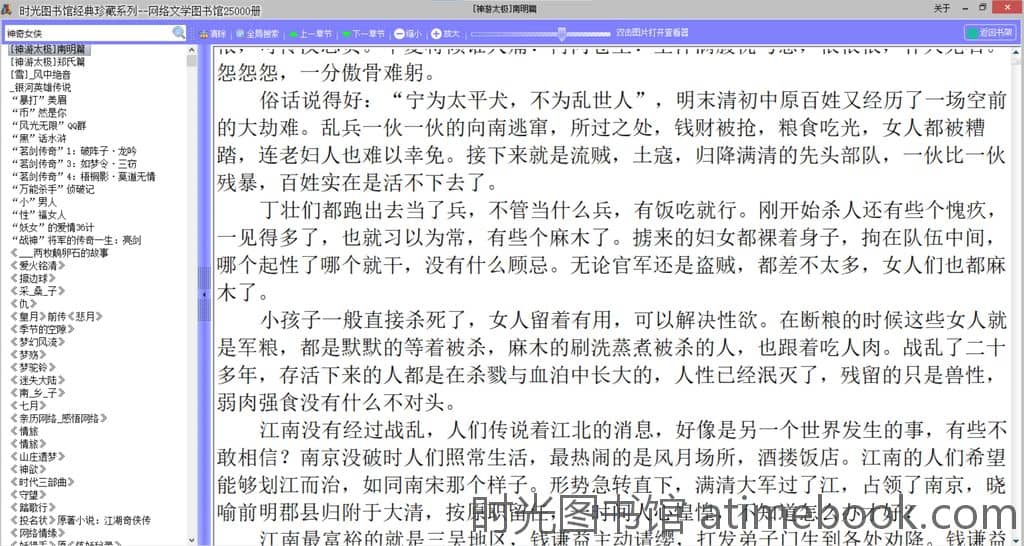Open the 关于 (About) menu

(x=941, y=8)
